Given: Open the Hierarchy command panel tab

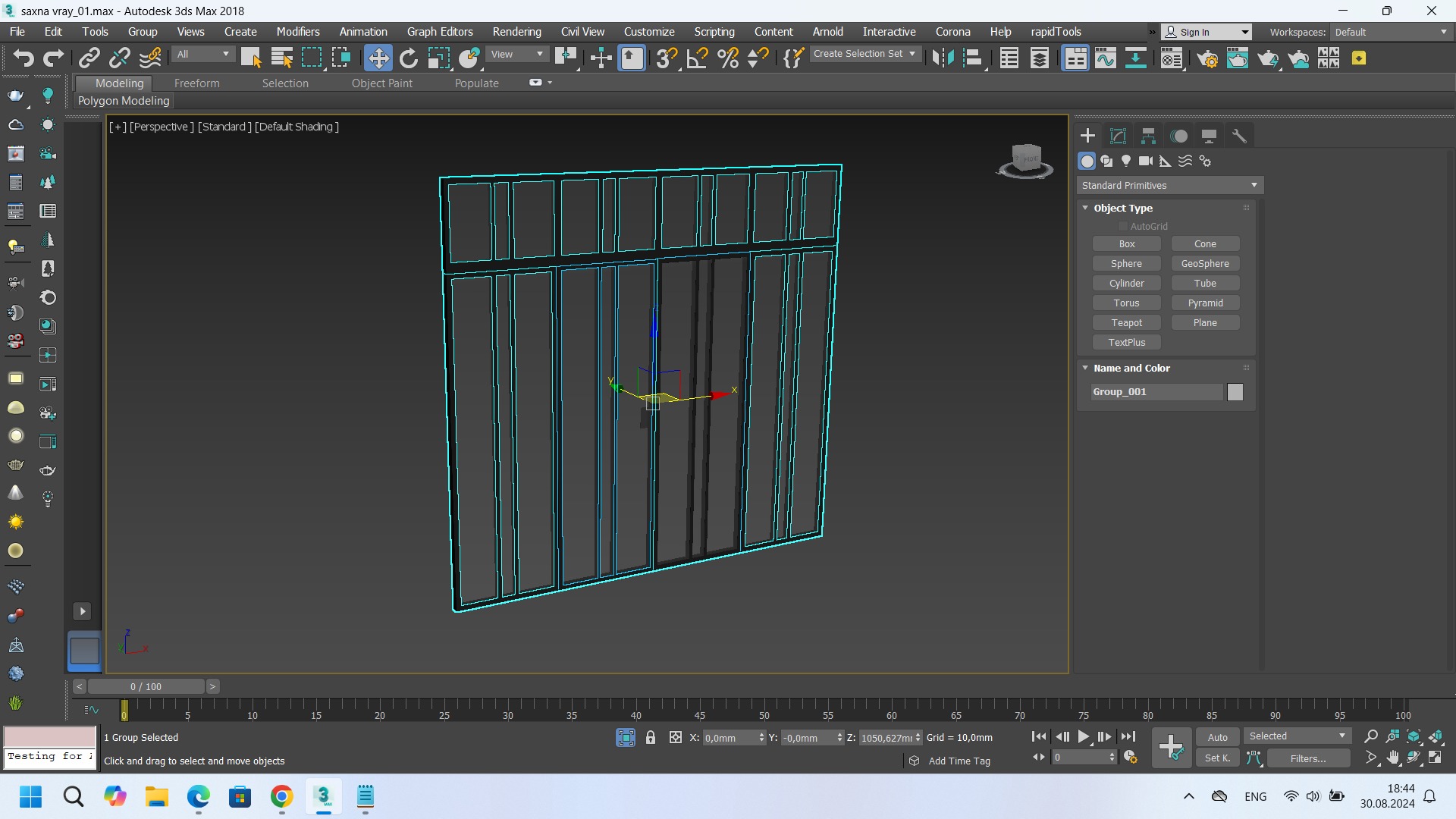Looking at the screenshot, I should [1148, 136].
